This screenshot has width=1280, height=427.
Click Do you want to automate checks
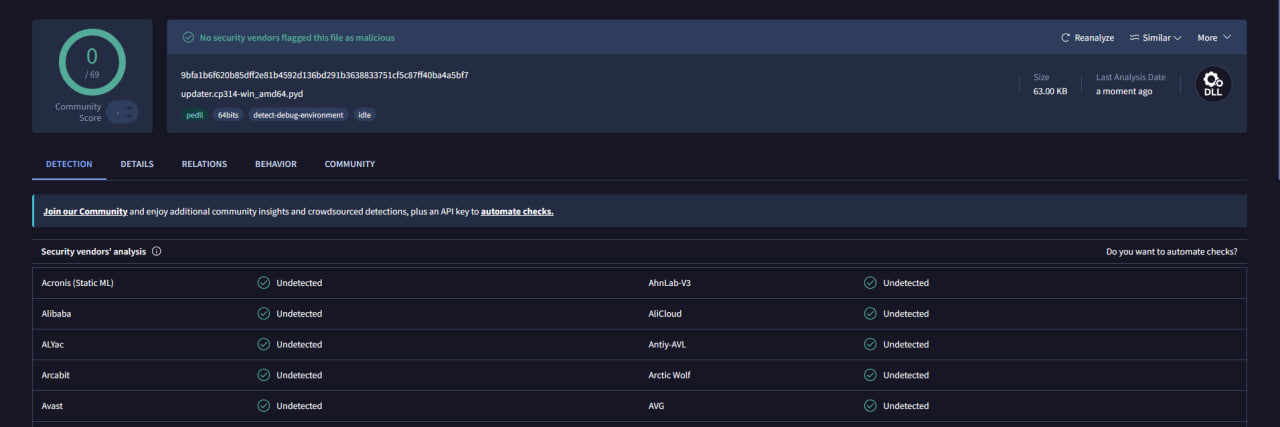(1171, 252)
